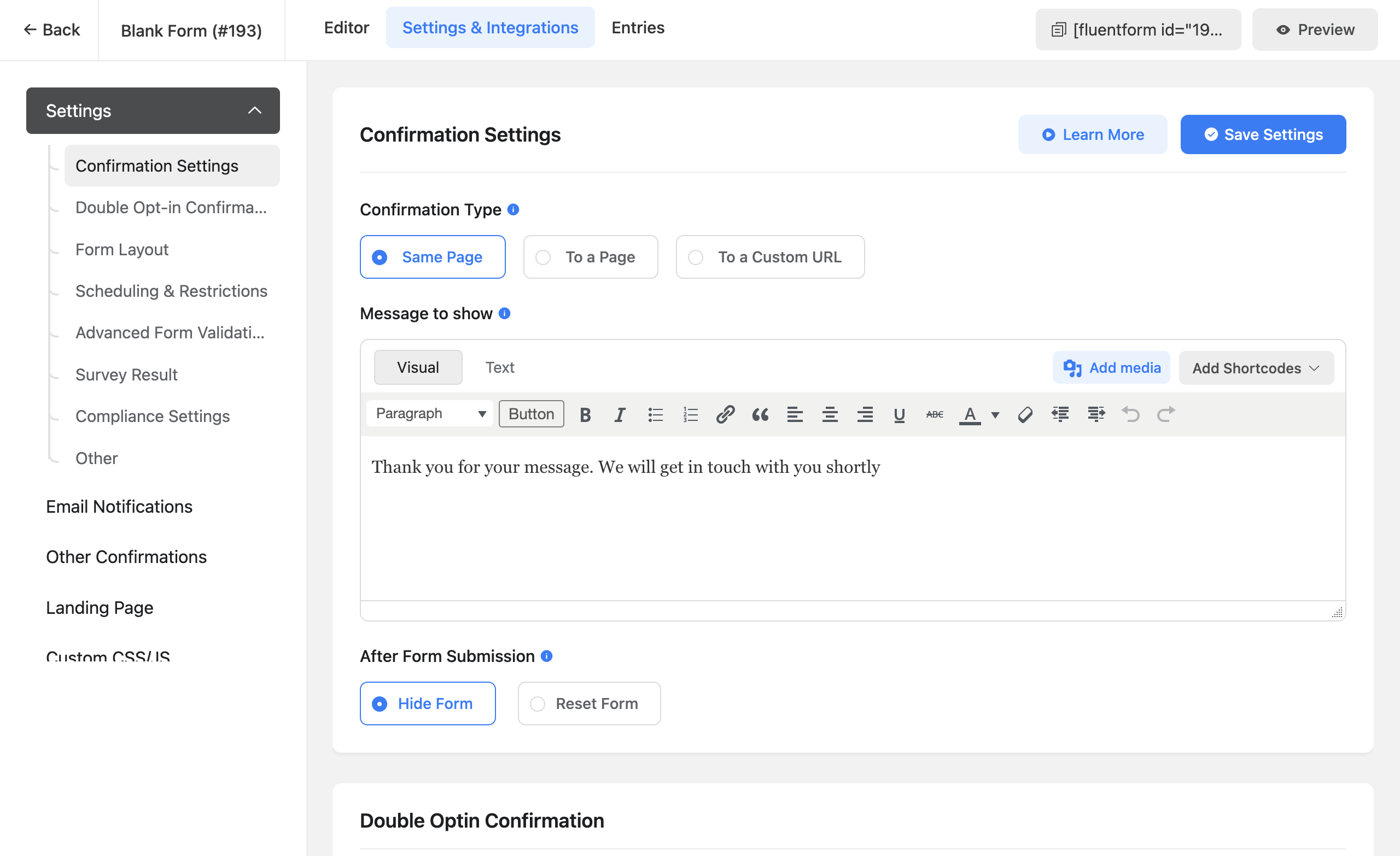Open Double Opt-in Confirmation sidebar item
Screen dimensions: 1400x856
tap(171, 207)
